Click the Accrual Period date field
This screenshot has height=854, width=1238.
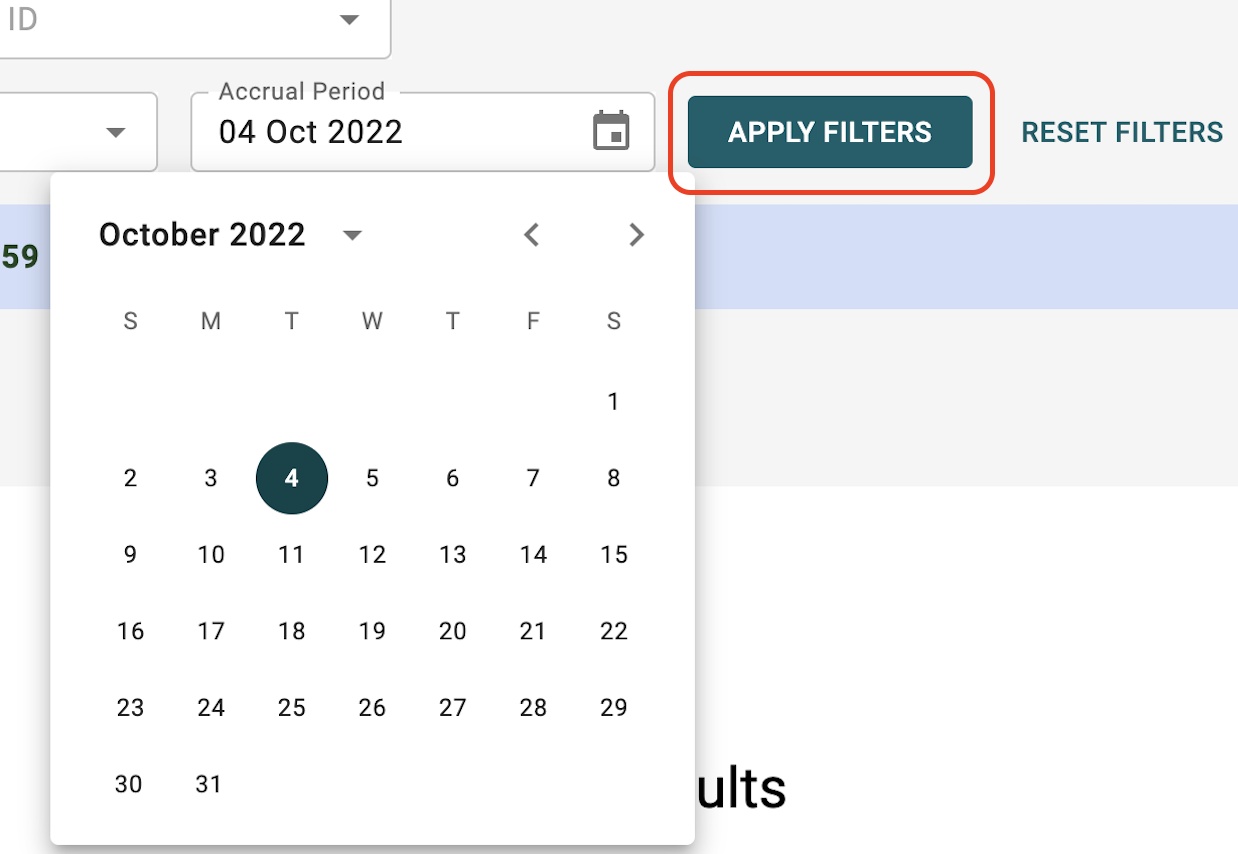tap(423, 132)
